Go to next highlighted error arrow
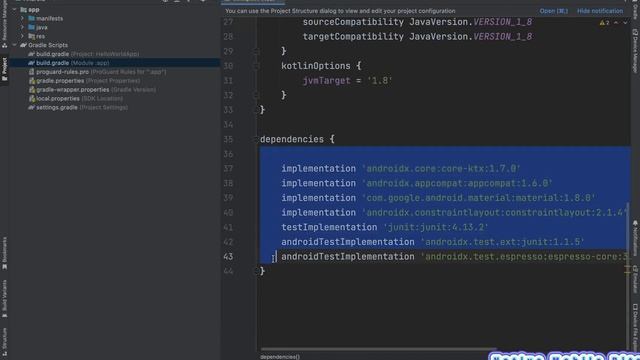The height and width of the screenshot is (360, 640). [x=625, y=23]
